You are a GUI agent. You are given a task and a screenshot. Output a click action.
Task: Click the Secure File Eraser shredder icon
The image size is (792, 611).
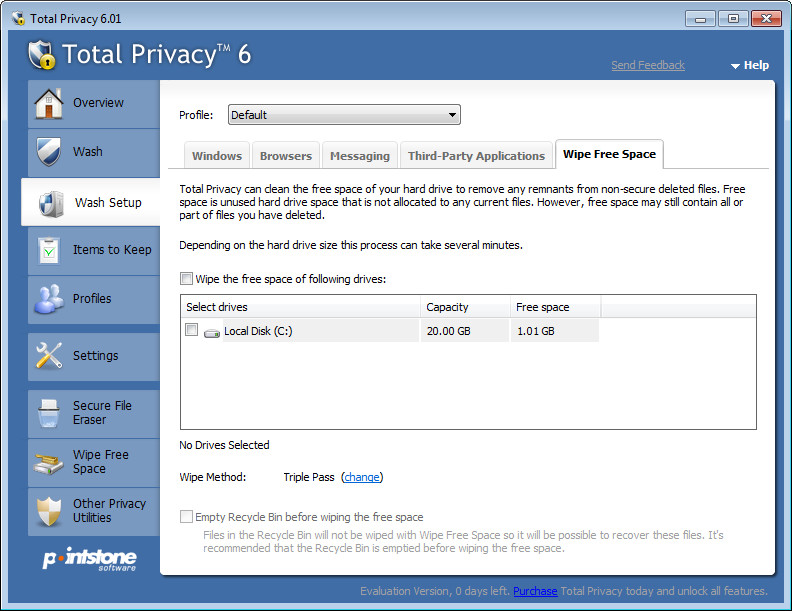(x=49, y=413)
